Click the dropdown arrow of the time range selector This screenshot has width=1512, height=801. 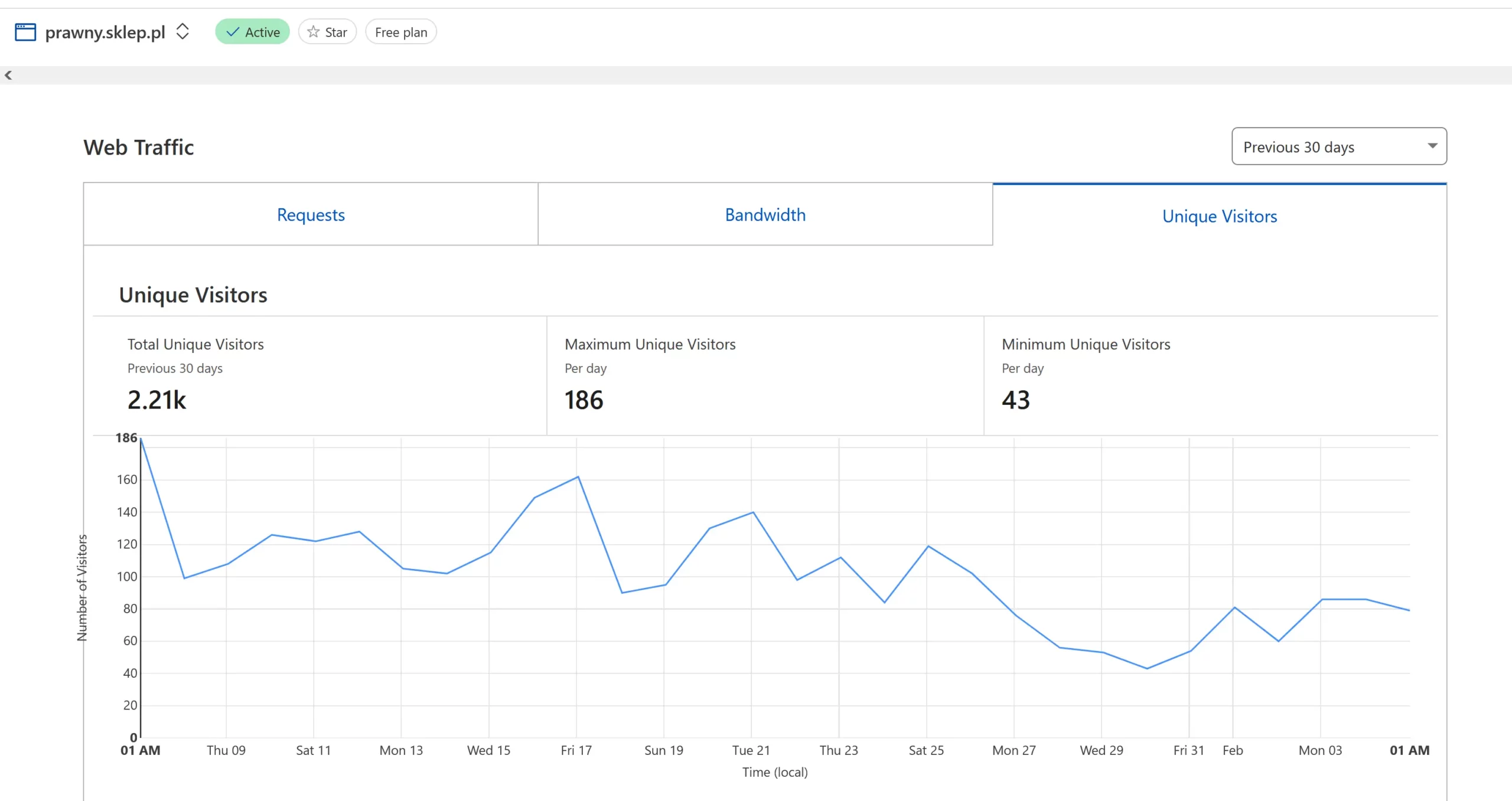pyautogui.click(x=1432, y=146)
